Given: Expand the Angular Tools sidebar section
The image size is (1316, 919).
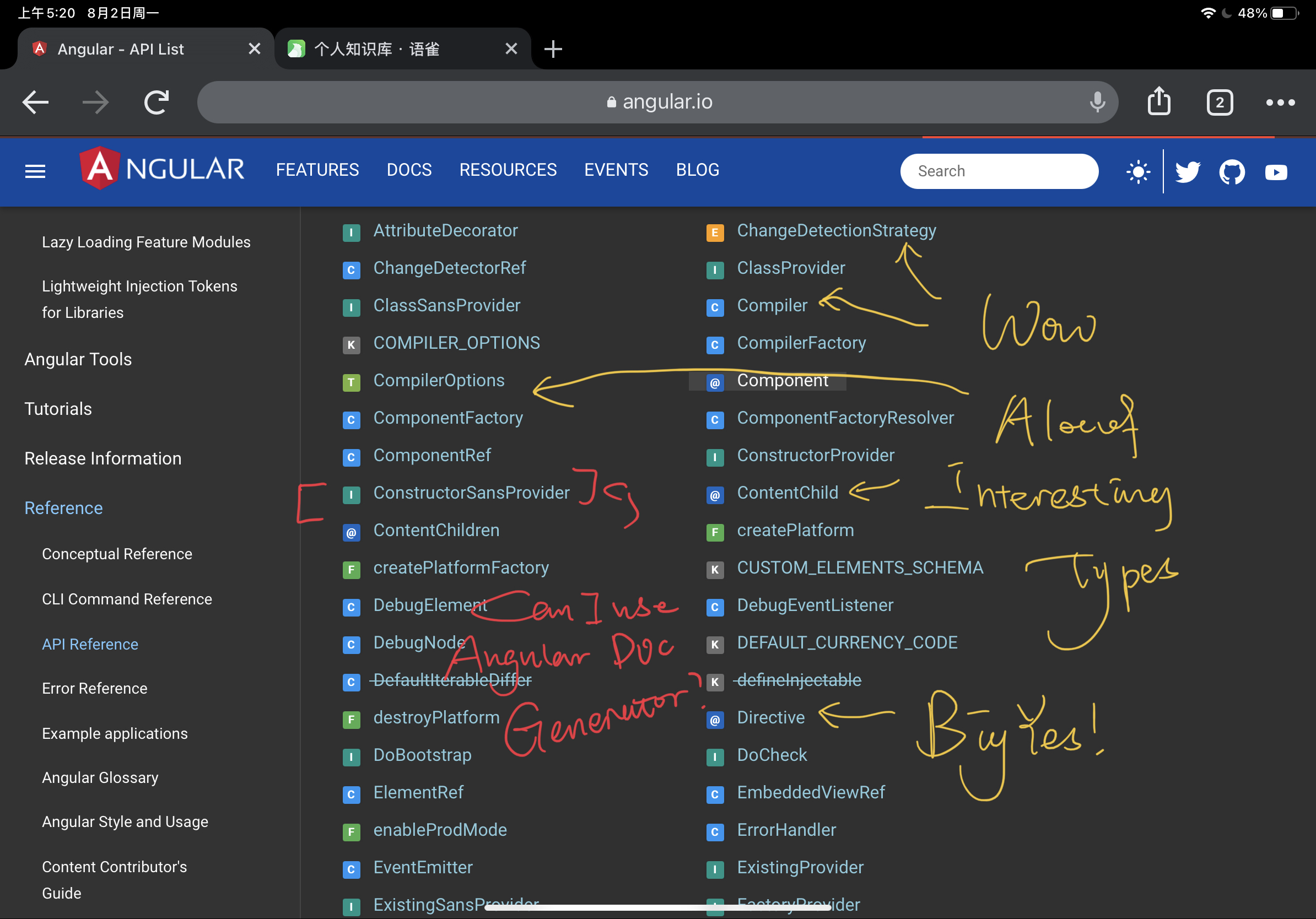Looking at the screenshot, I should 78,359.
